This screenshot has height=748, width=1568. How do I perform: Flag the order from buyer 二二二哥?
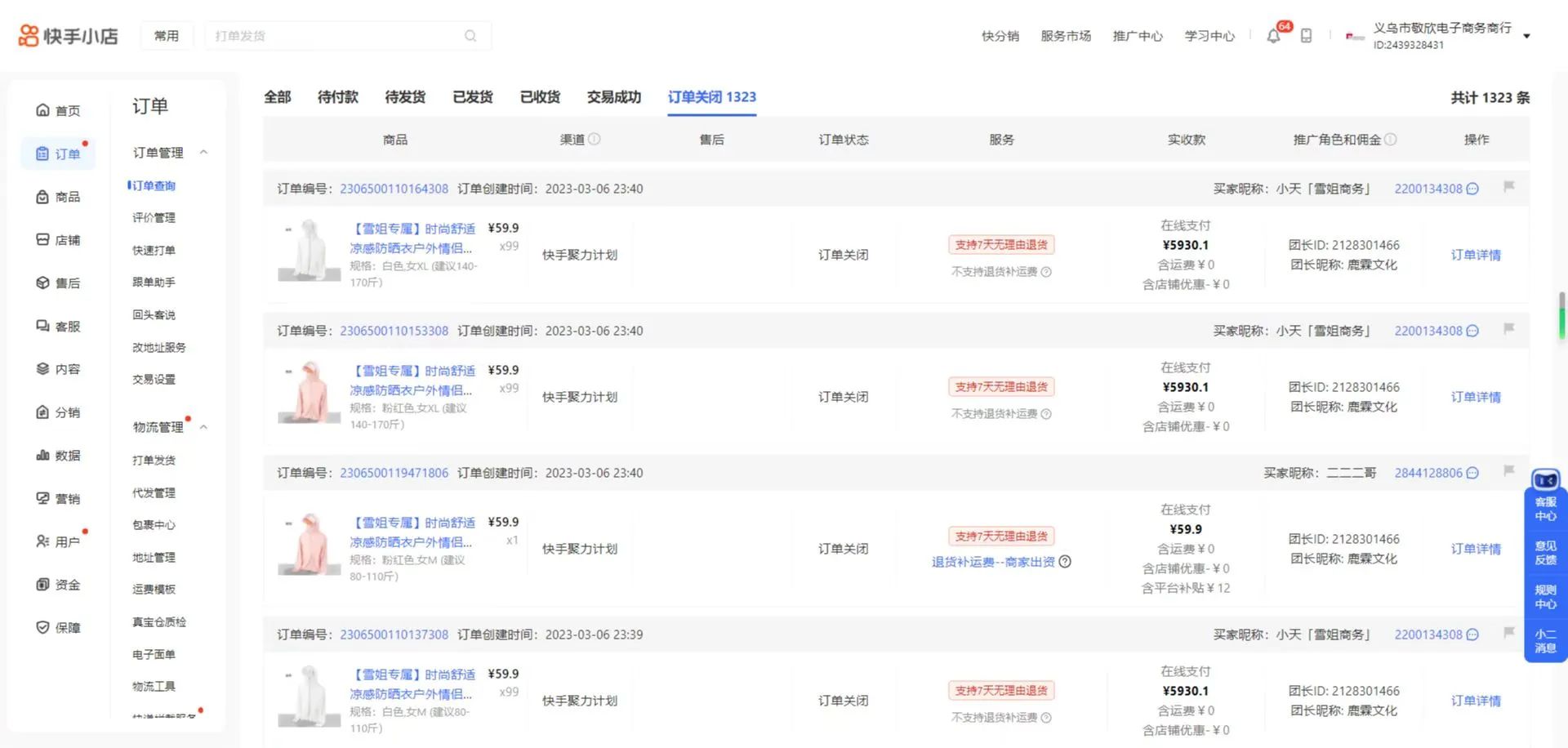point(1508,471)
